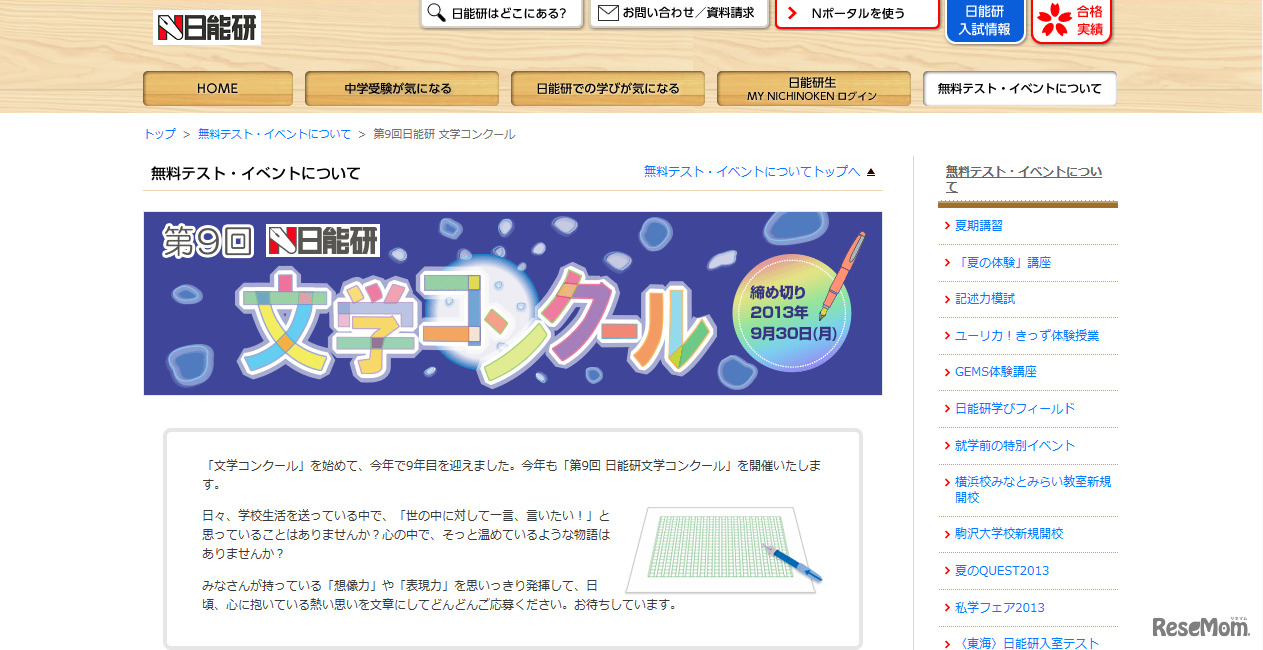Click the up-arrow triangle beside トップへ
This screenshot has height=650, width=1263.
pos(870,171)
